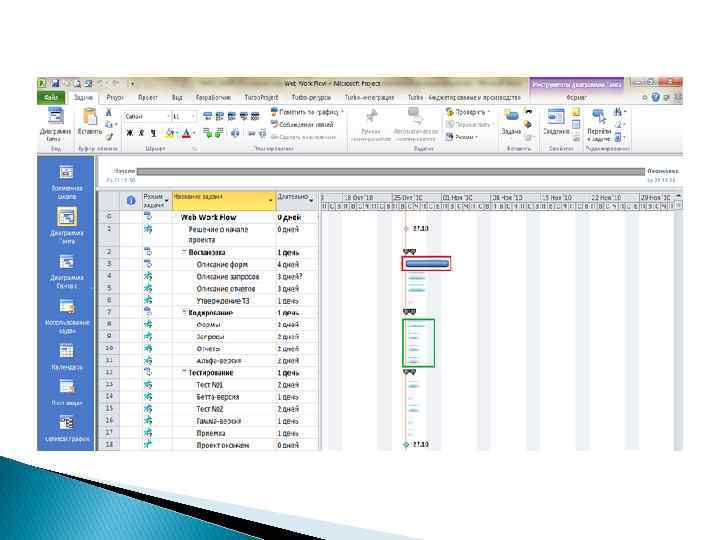Select Диаграмма Ганта view in the sidebar
This screenshot has height=540, width=720.
coord(67,225)
